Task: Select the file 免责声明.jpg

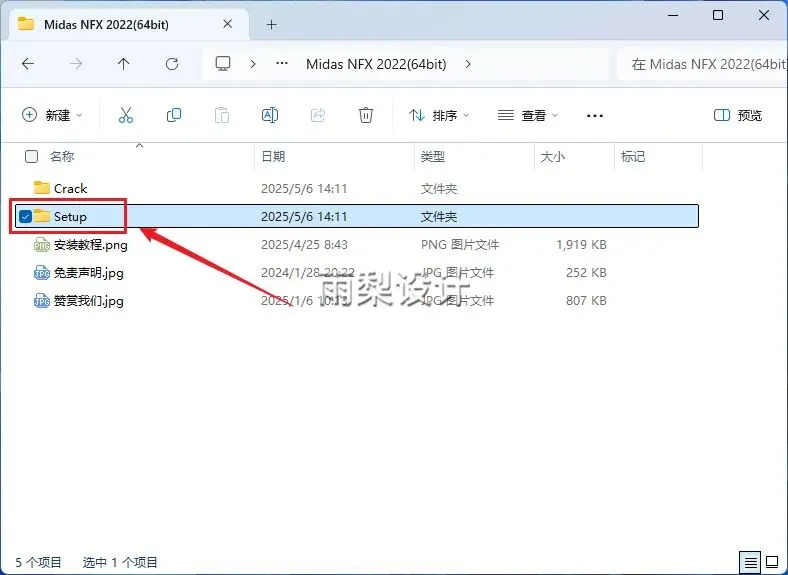Action: tap(88, 273)
